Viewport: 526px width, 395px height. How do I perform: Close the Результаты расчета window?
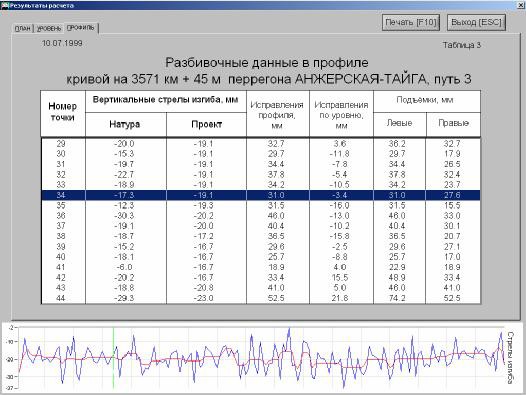pyautogui.click(x=521, y=5)
